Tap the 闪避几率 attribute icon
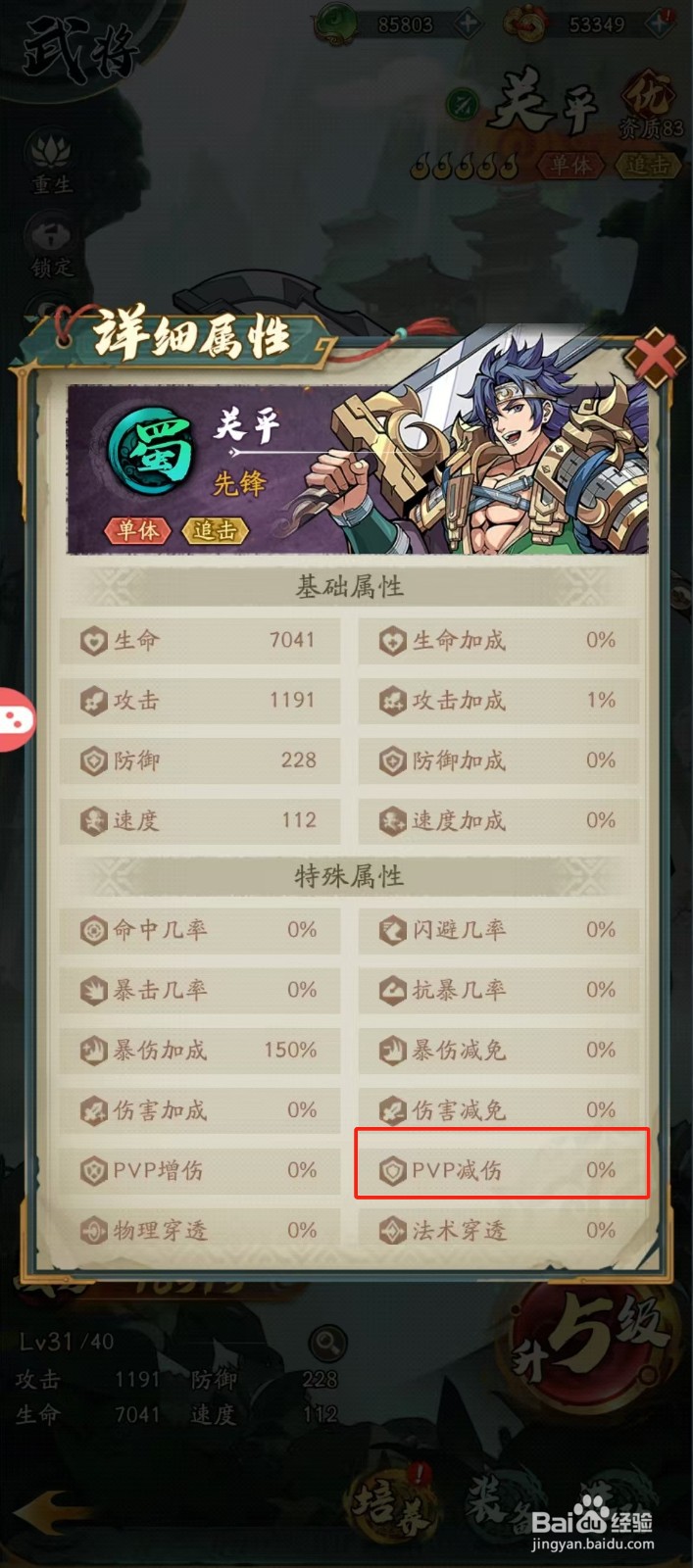 click(392, 930)
